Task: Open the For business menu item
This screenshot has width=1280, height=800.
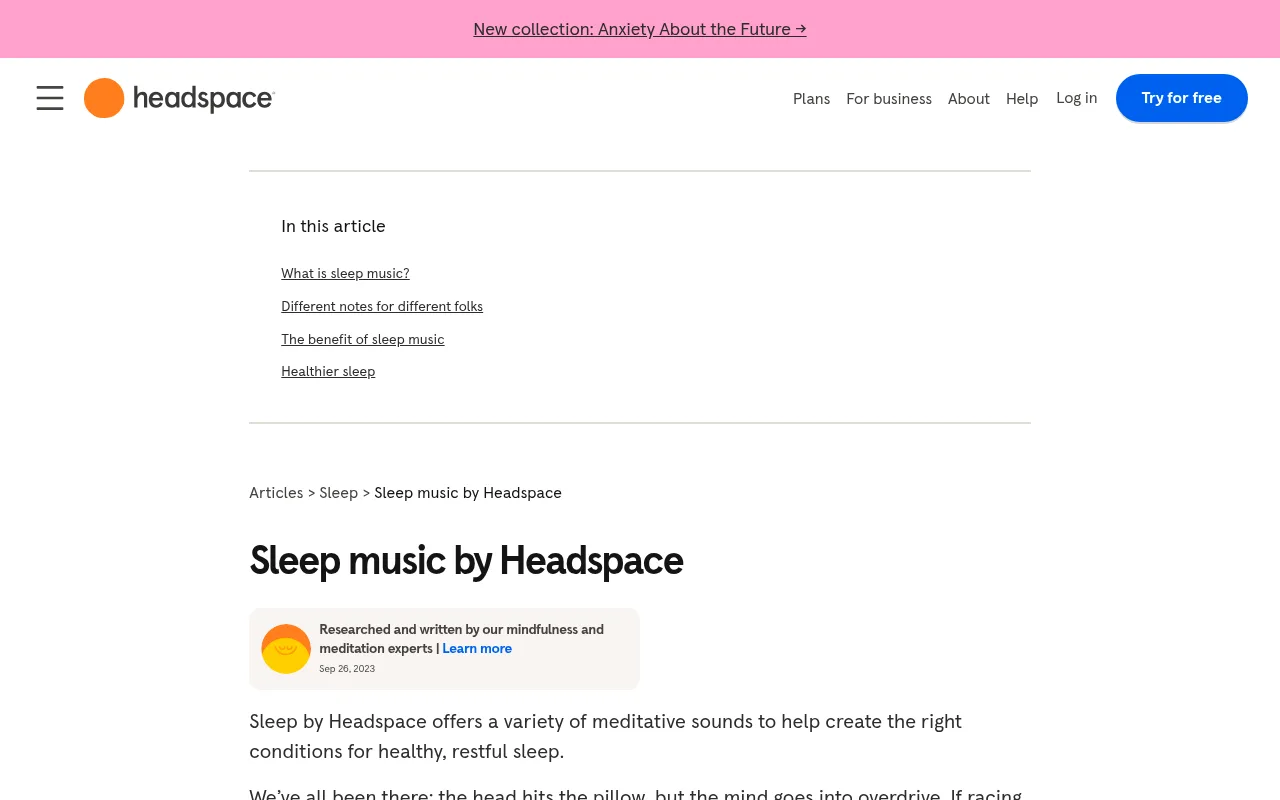Action: point(889,99)
